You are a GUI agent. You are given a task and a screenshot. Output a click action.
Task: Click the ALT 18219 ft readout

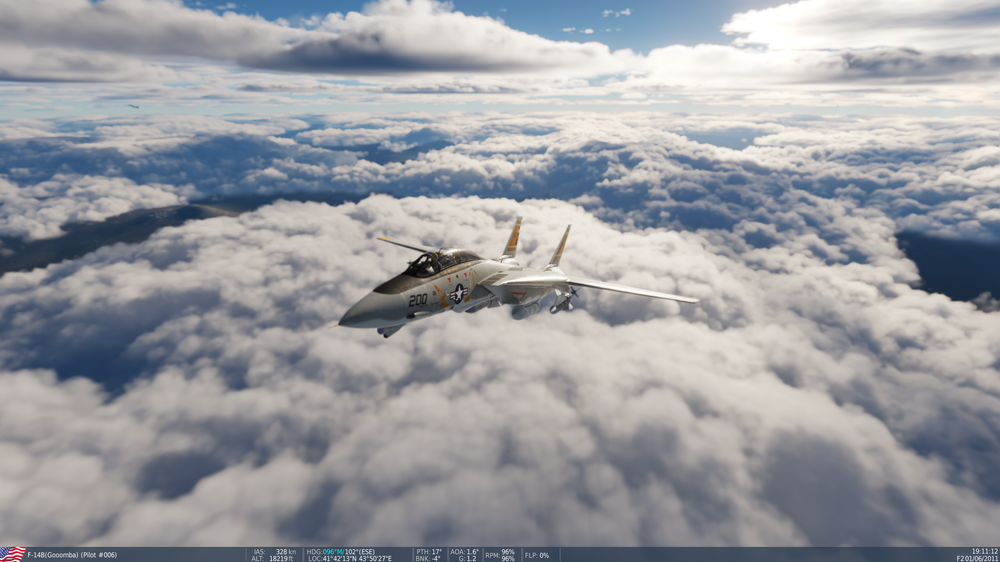273,558
